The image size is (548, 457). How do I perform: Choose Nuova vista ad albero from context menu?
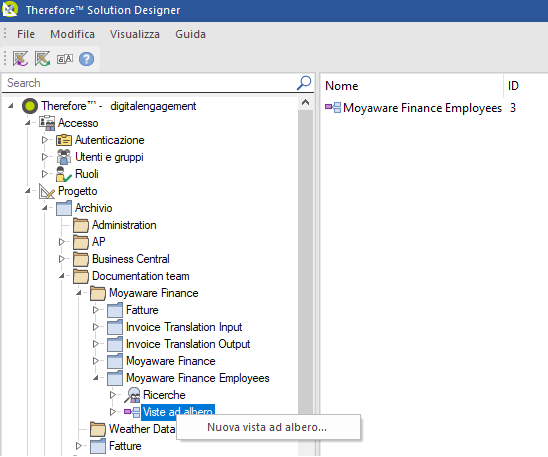(x=268, y=427)
